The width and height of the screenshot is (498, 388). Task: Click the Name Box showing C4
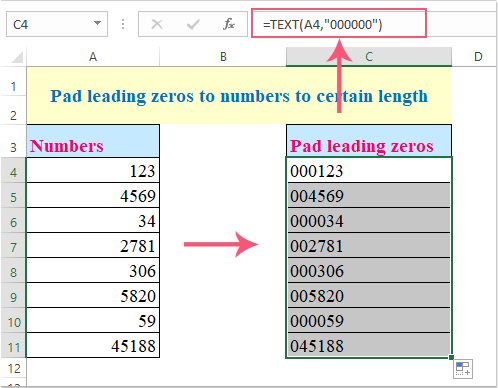click(x=57, y=24)
